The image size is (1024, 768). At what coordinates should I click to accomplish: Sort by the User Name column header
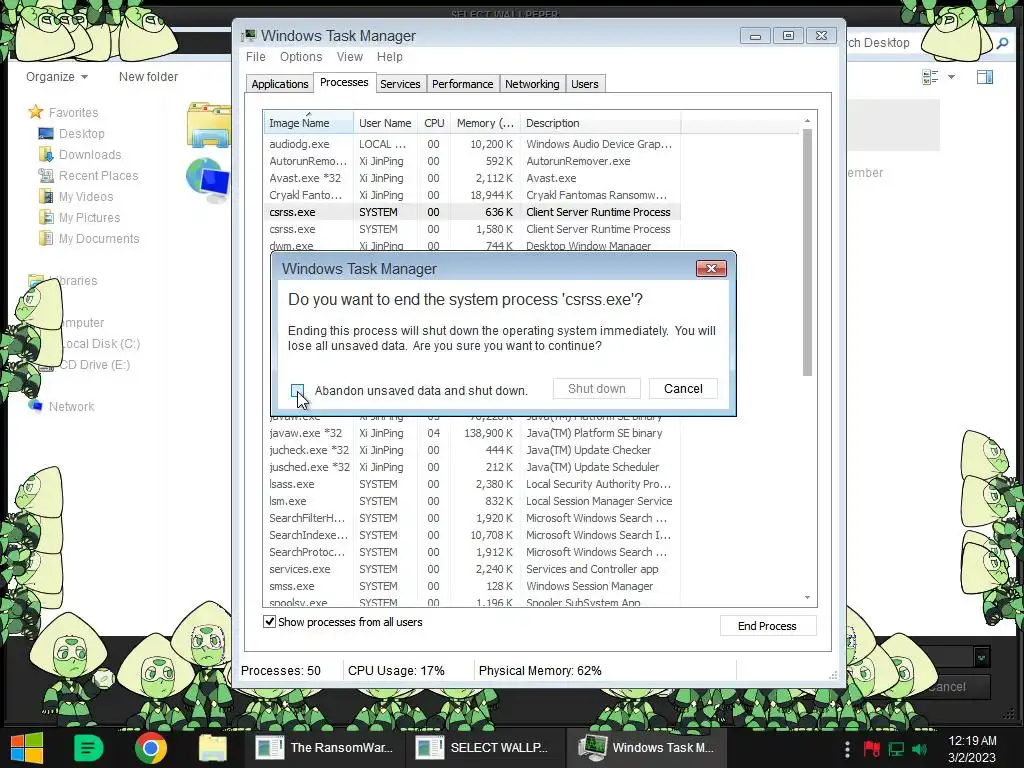[x=385, y=123]
